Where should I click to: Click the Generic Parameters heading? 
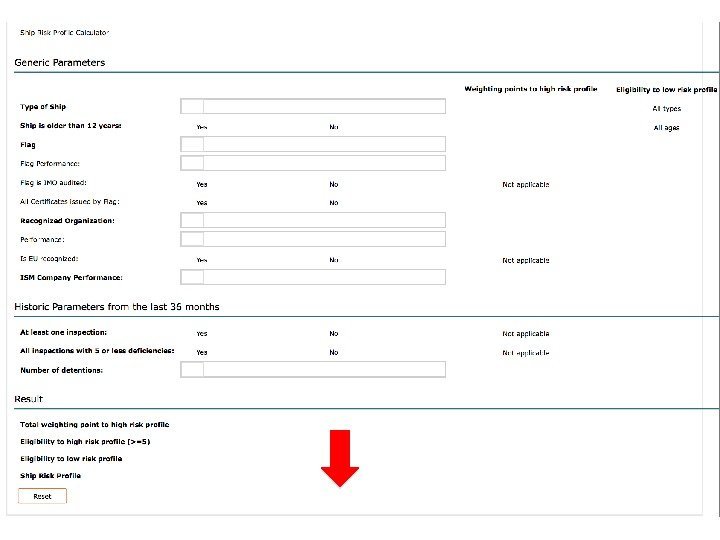(60, 62)
